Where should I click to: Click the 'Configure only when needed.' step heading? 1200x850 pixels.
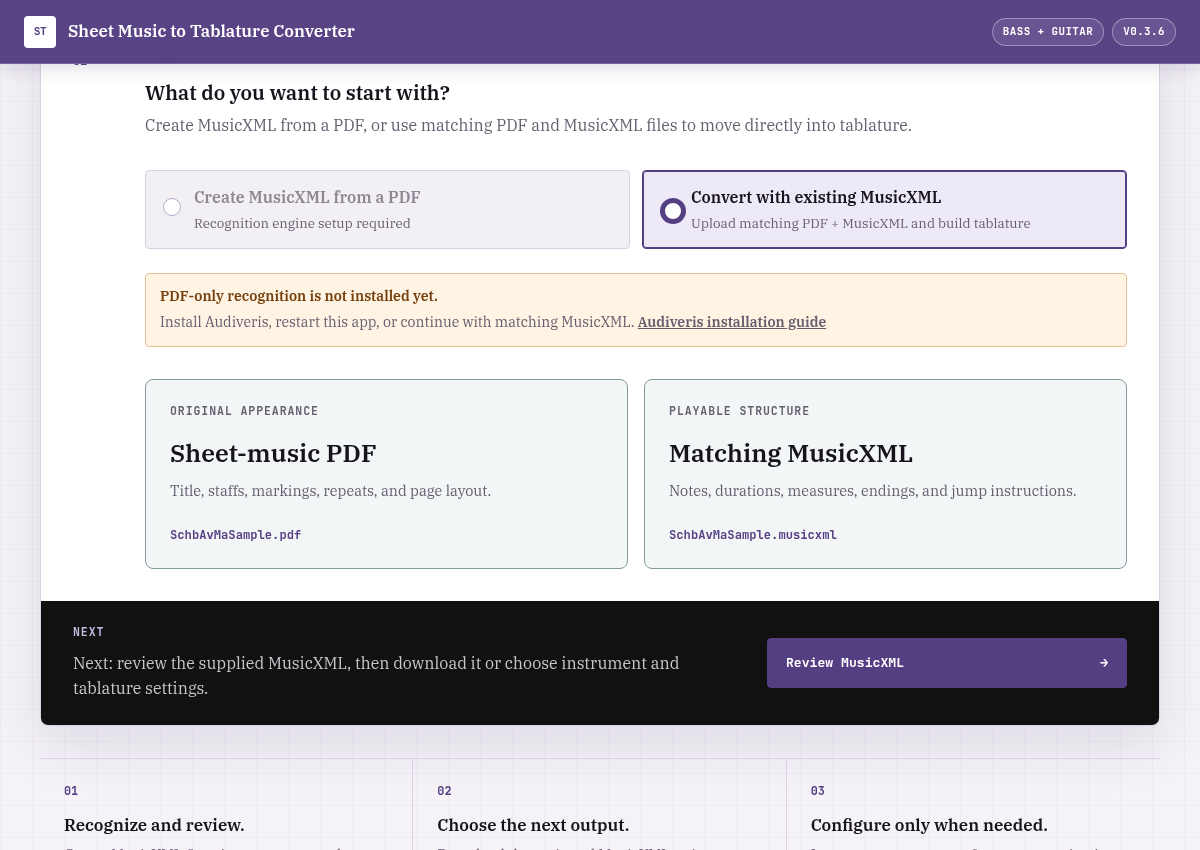coord(929,825)
